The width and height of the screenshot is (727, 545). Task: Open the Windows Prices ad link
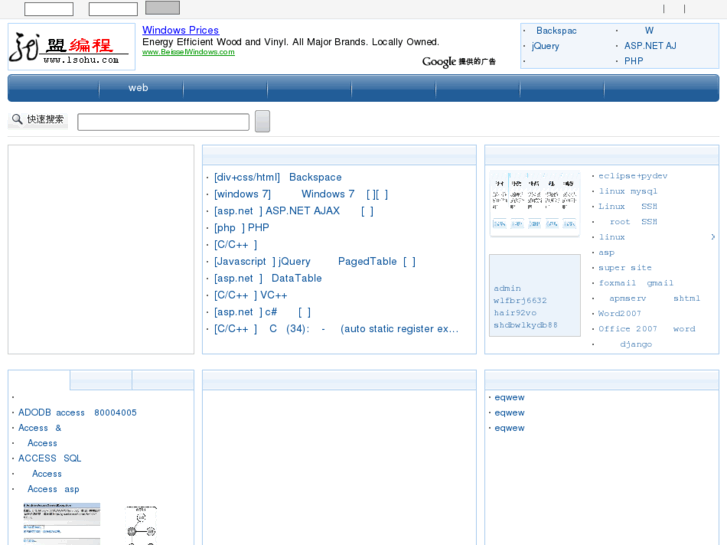[x=180, y=30]
